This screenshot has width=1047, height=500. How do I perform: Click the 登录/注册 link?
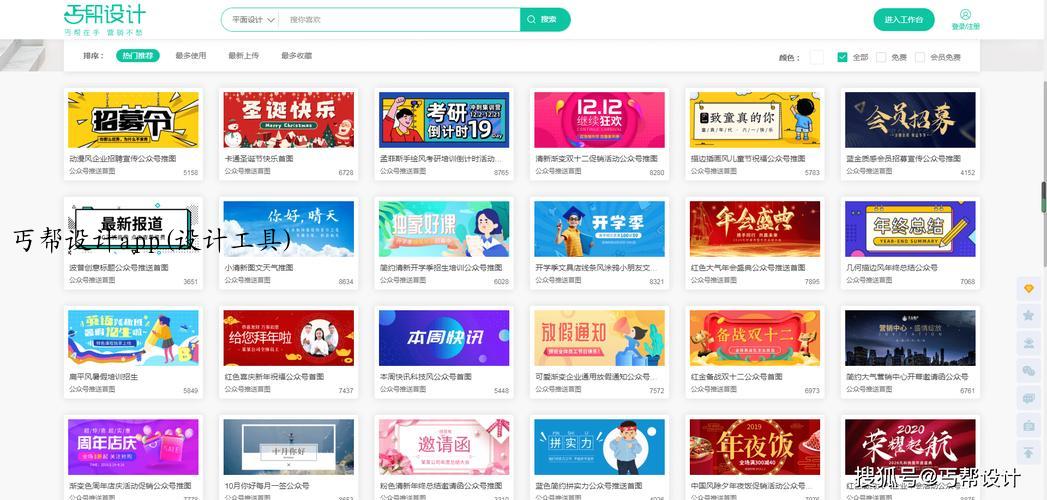pyautogui.click(x=966, y=26)
